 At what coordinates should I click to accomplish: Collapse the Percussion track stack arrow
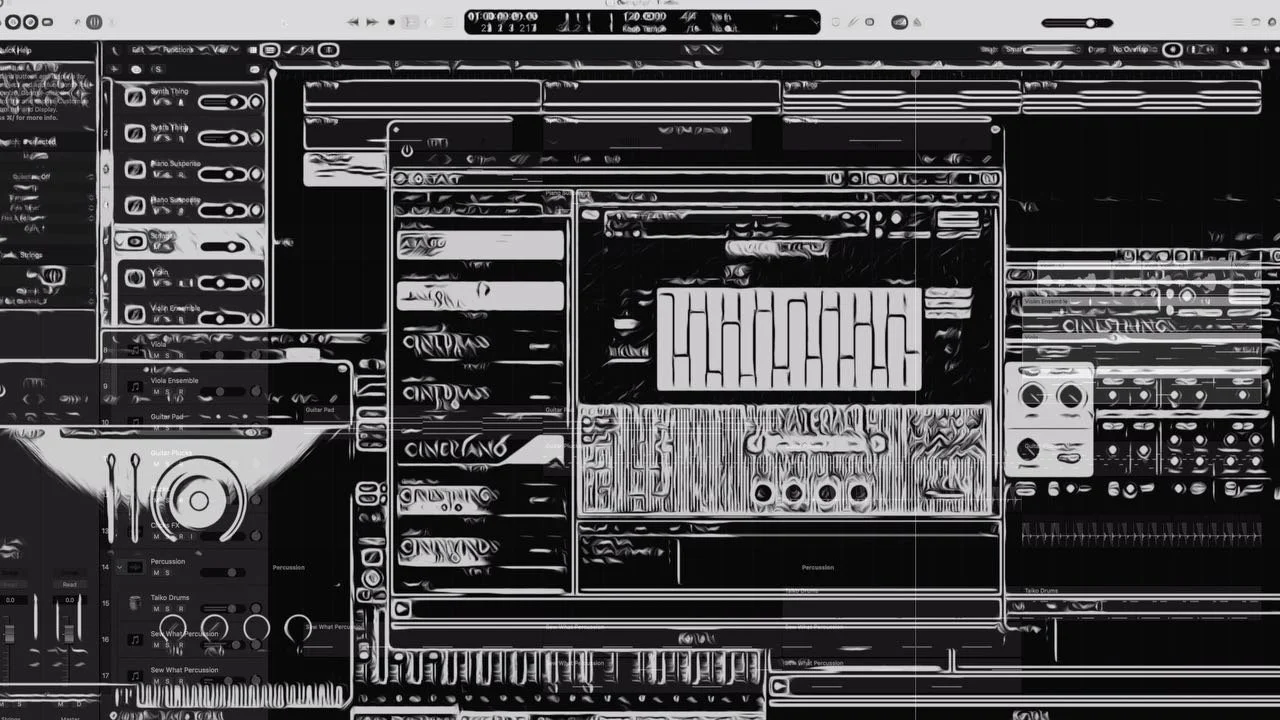pyautogui.click(x=119, y=567)
